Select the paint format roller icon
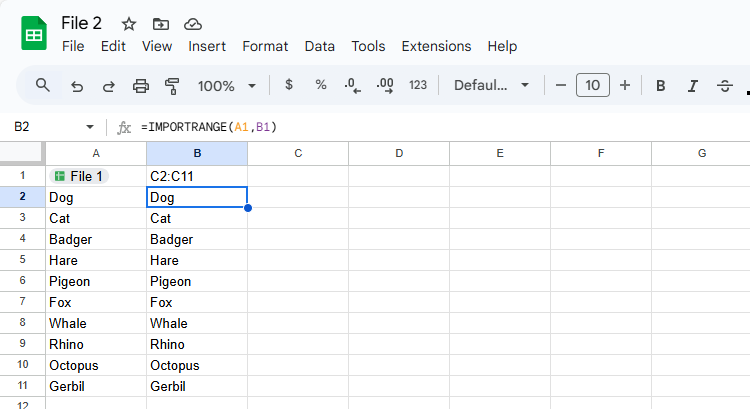The image size is (750, 409). (x=172, y=86)
